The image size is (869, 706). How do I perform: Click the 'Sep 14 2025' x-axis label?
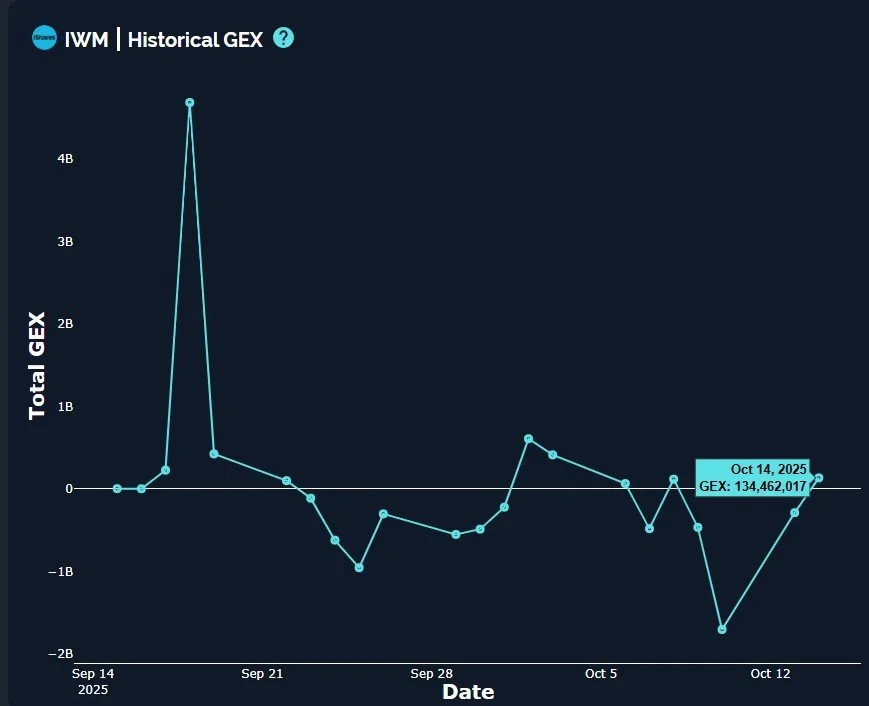93,682
